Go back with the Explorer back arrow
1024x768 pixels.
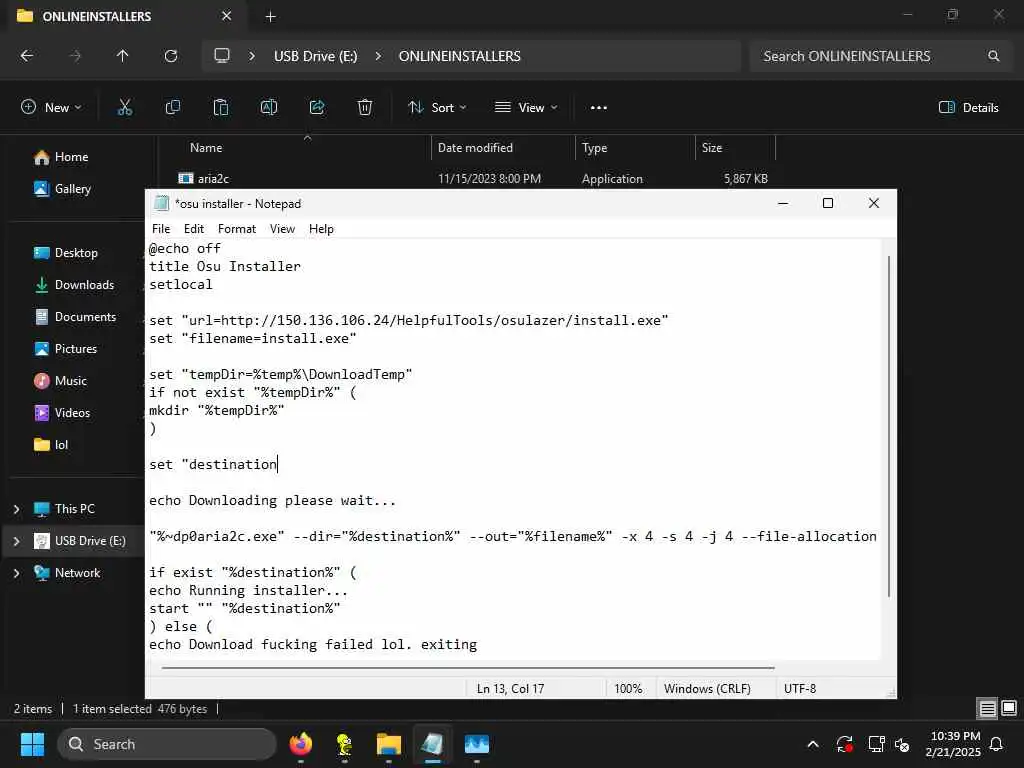tap(27, 56)
